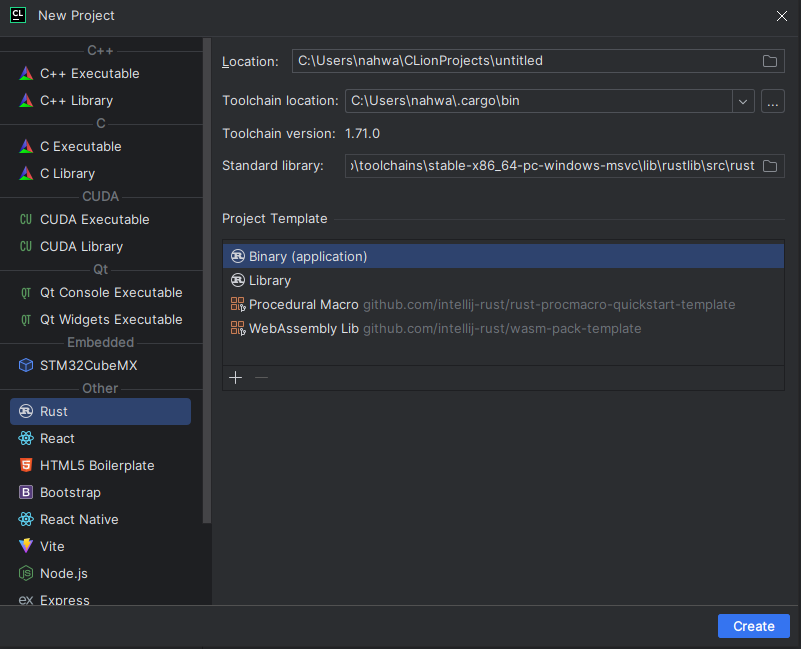Click the rust-procmacro-quickstart-template URL text
Screen dimensions: 801x649
pyautogui.click(x=549, y=305)
